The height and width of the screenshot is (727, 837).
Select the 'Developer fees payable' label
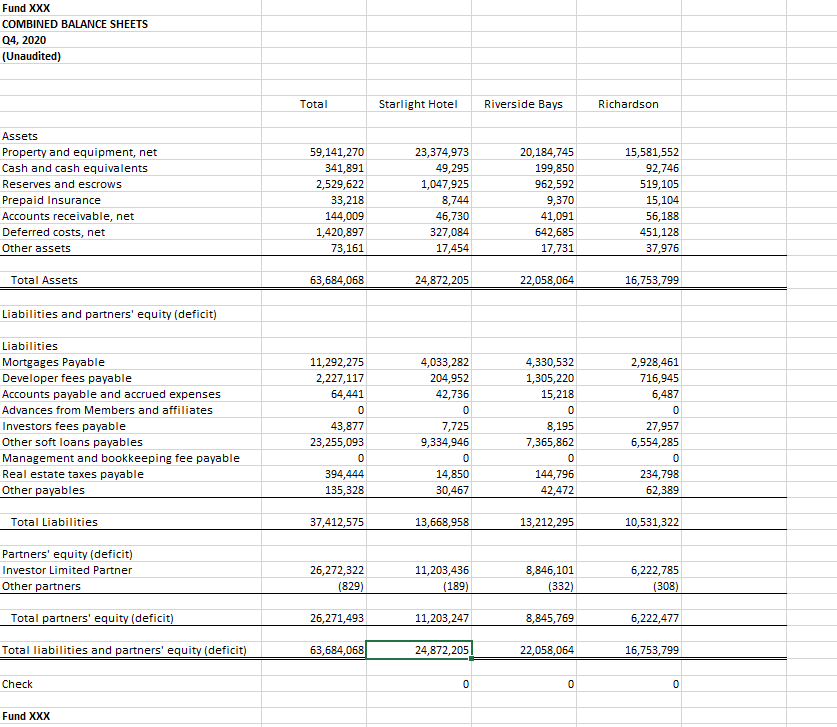click(x=67, y=378)
